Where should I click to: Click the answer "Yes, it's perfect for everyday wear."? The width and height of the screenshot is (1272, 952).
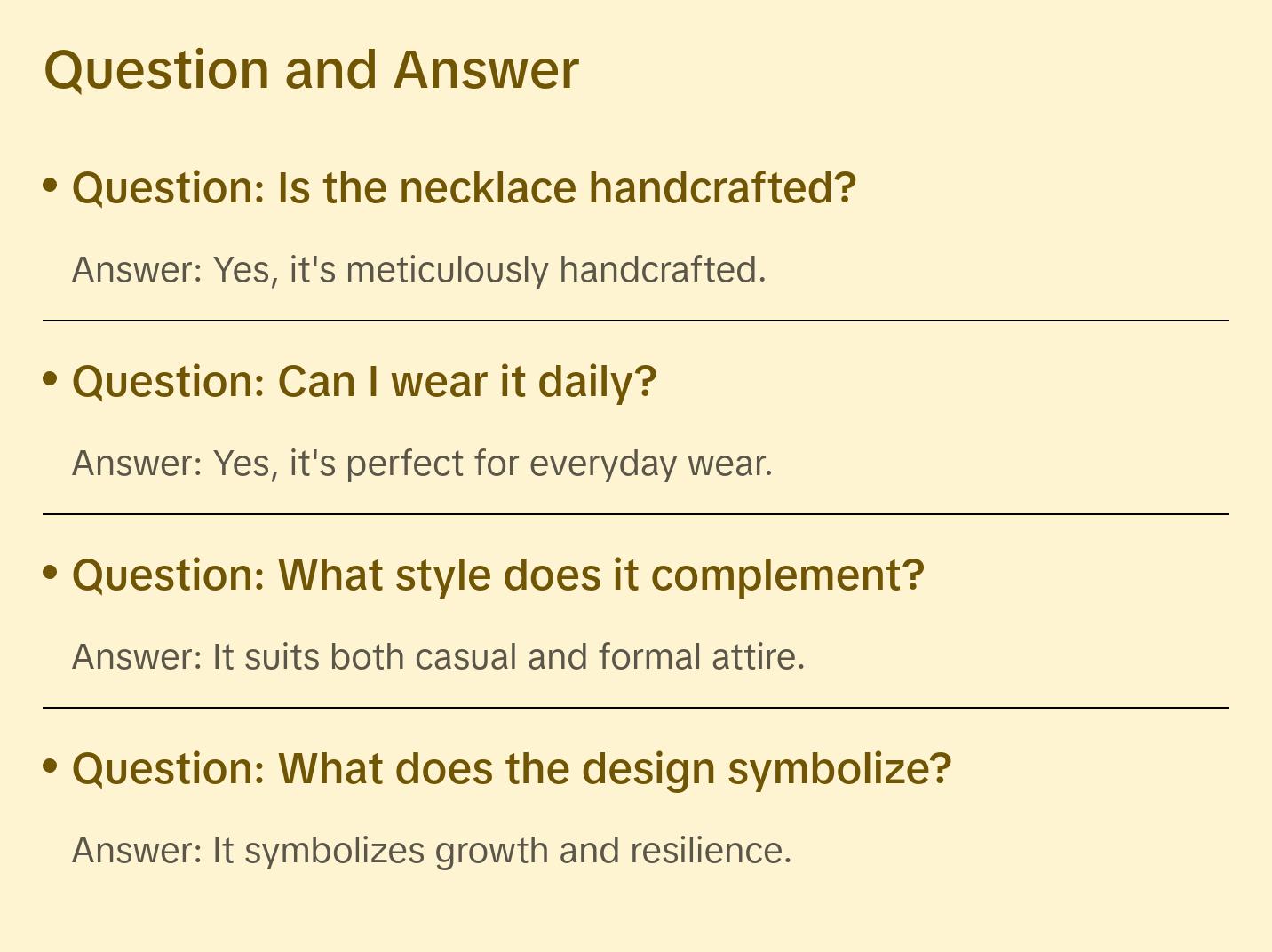[x=422, y=464]
